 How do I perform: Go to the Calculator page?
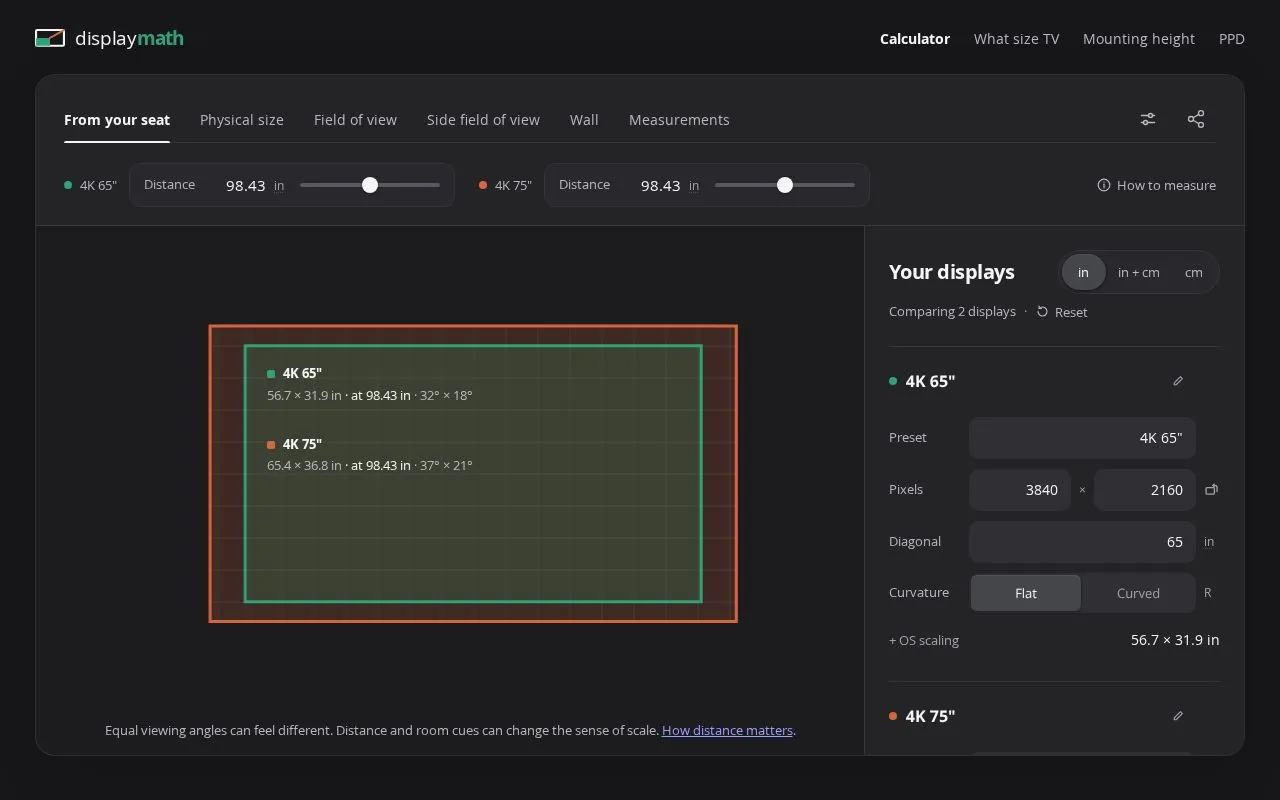tap(915, 39)
